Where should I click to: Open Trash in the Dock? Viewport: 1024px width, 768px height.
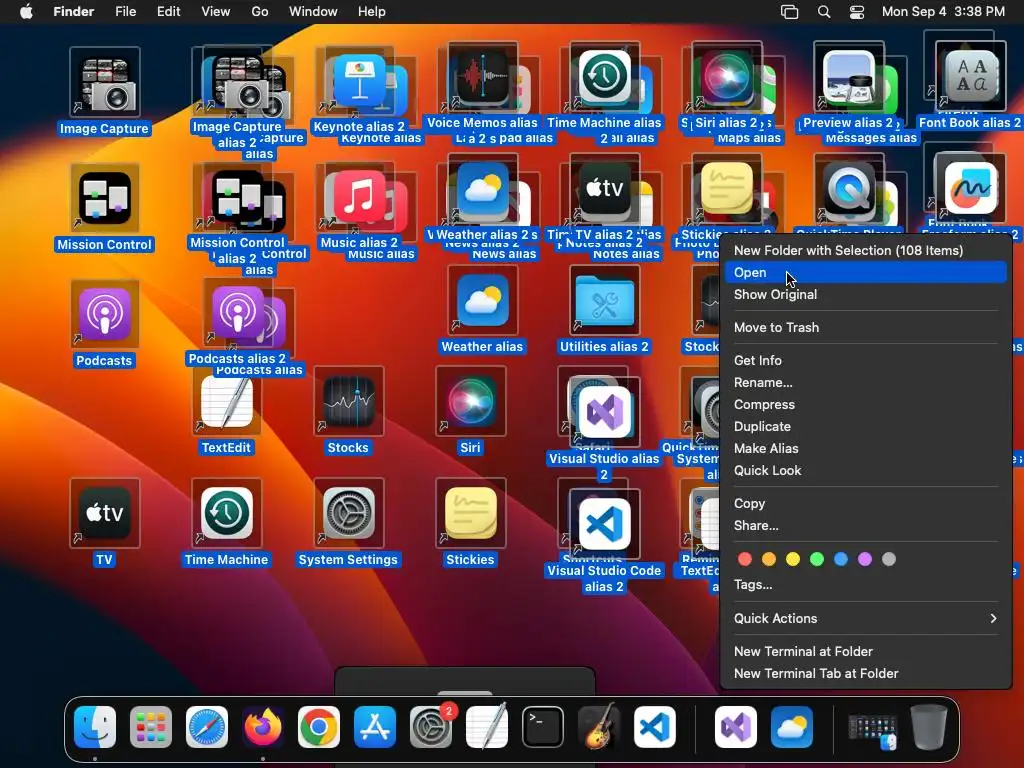(929, 727)
